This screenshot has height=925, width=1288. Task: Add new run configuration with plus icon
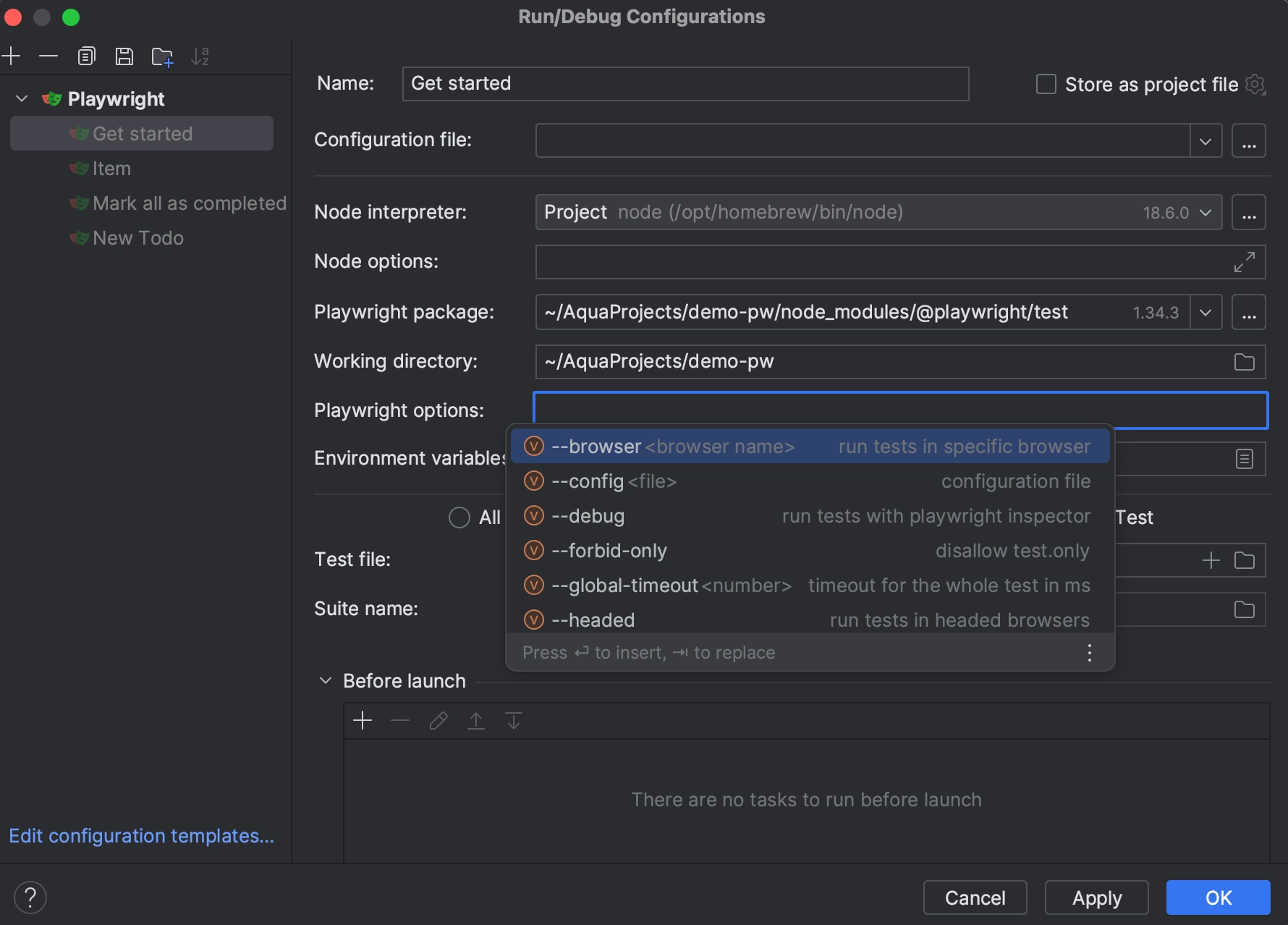pyautogui.click(x=12, y=56)
